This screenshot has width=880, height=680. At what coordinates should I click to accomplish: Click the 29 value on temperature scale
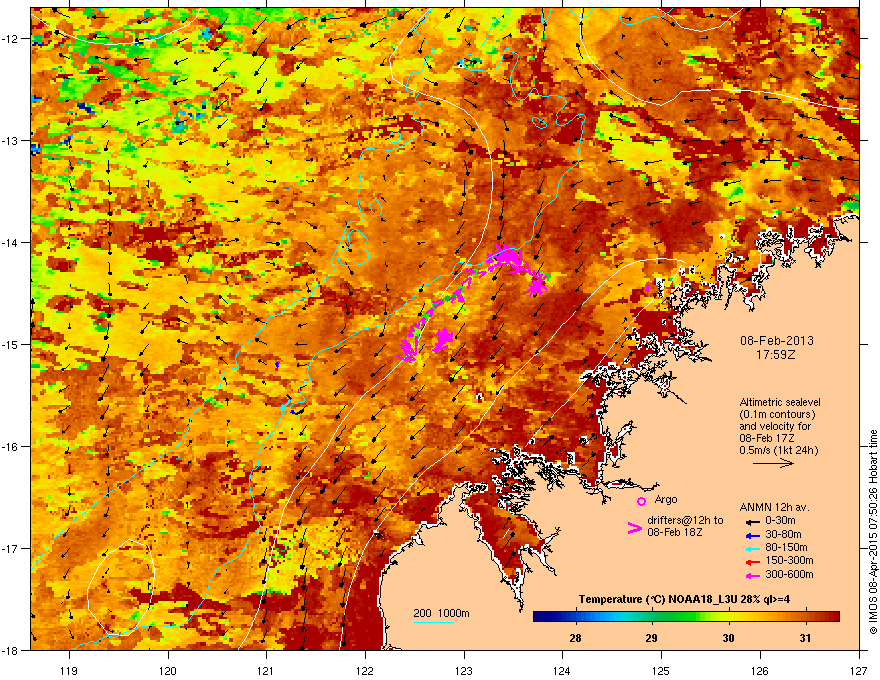pos(652,638)
